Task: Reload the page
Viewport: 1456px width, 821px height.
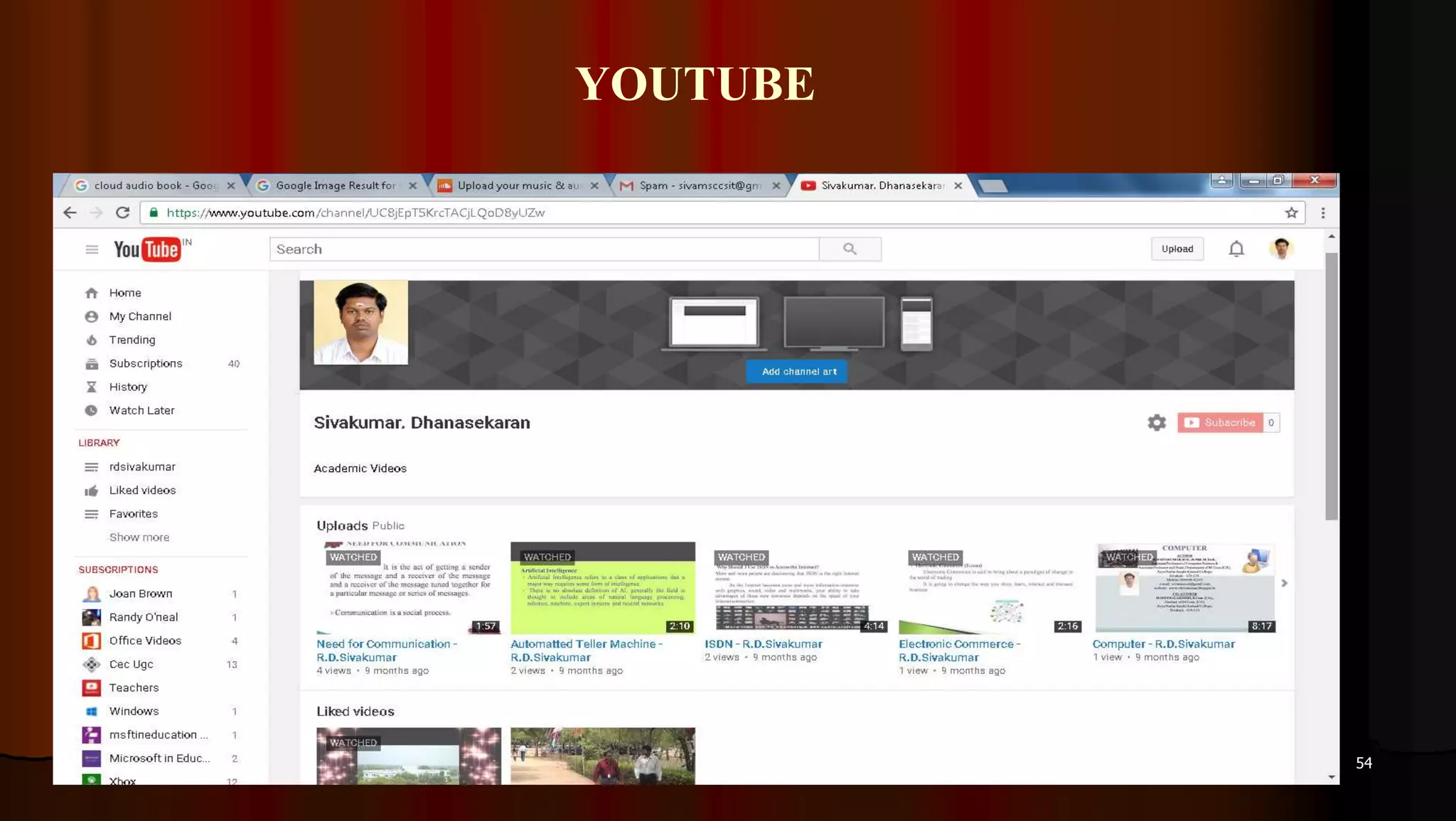Action: coord(122,213)
